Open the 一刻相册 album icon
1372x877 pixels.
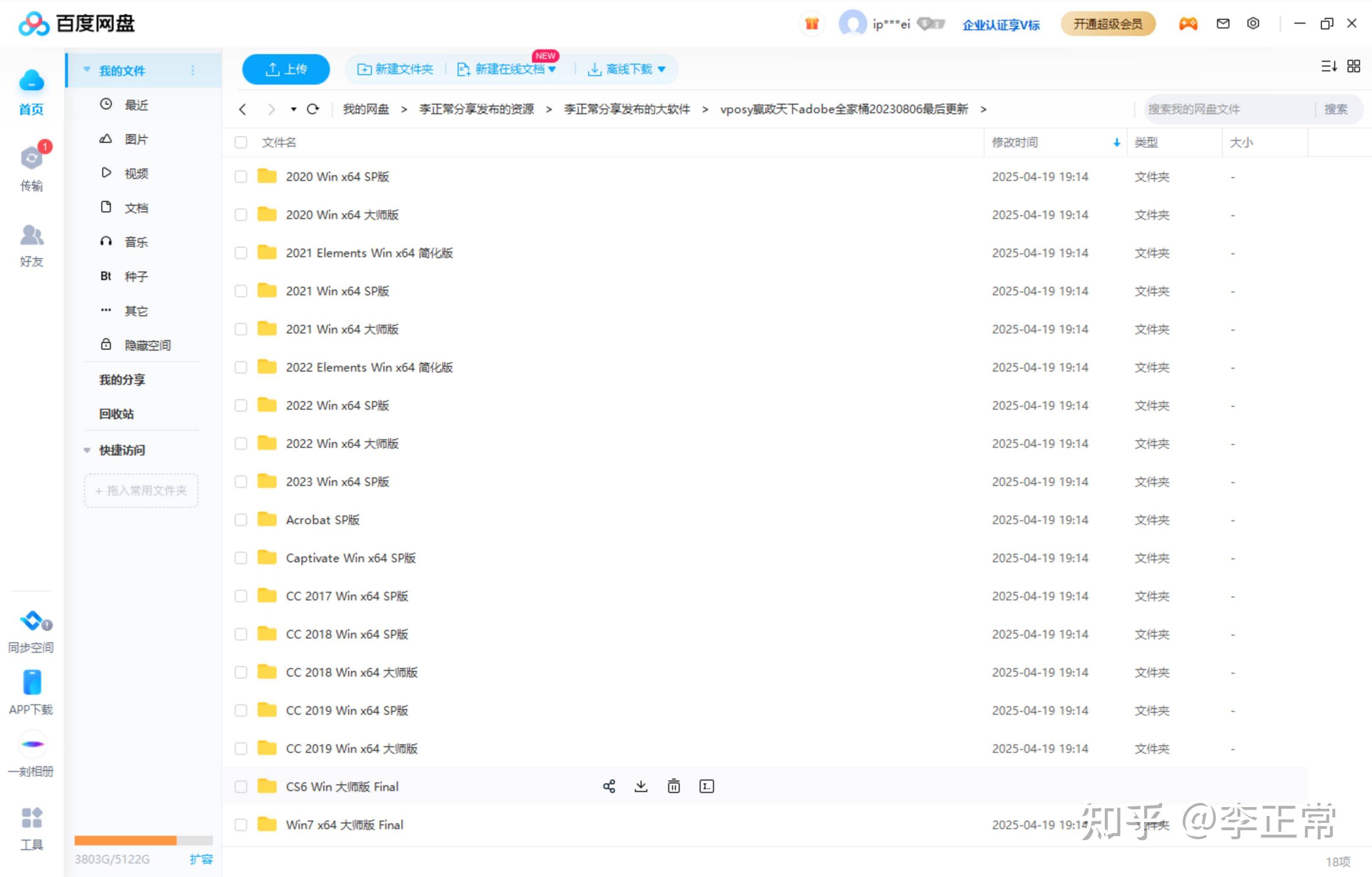32,744
